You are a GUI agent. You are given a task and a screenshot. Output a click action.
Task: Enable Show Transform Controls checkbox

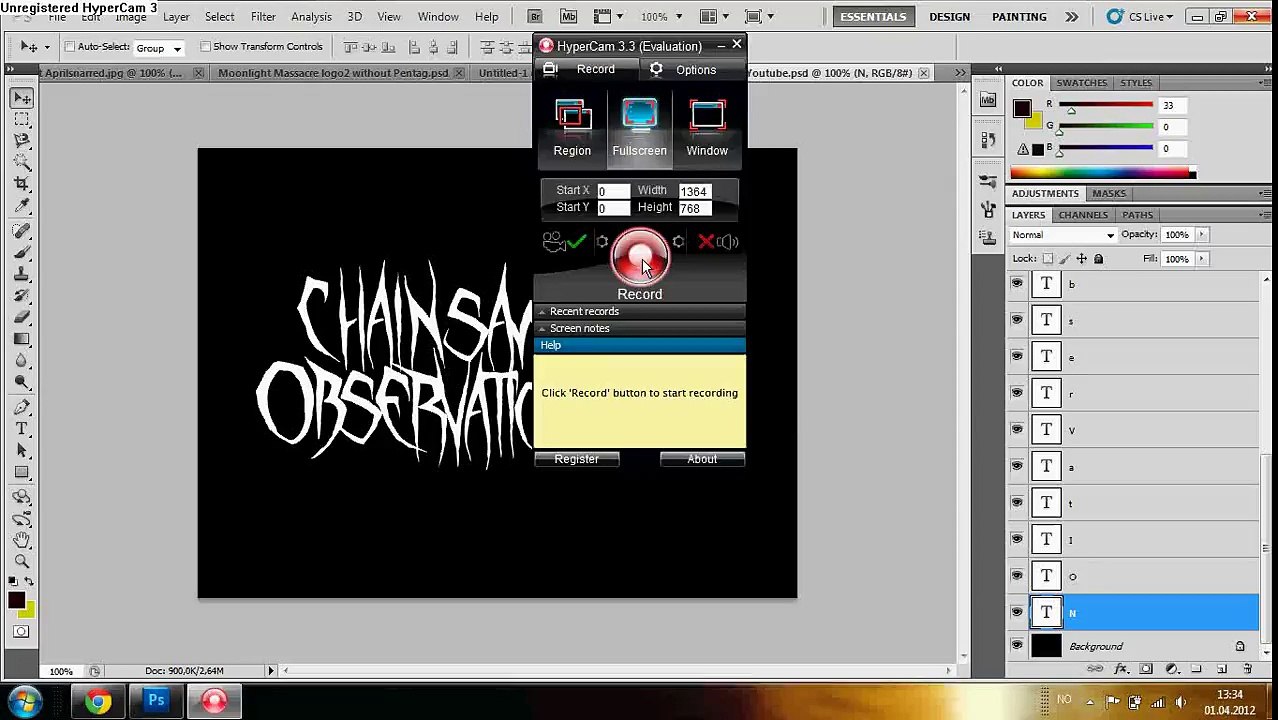(205, 47)
